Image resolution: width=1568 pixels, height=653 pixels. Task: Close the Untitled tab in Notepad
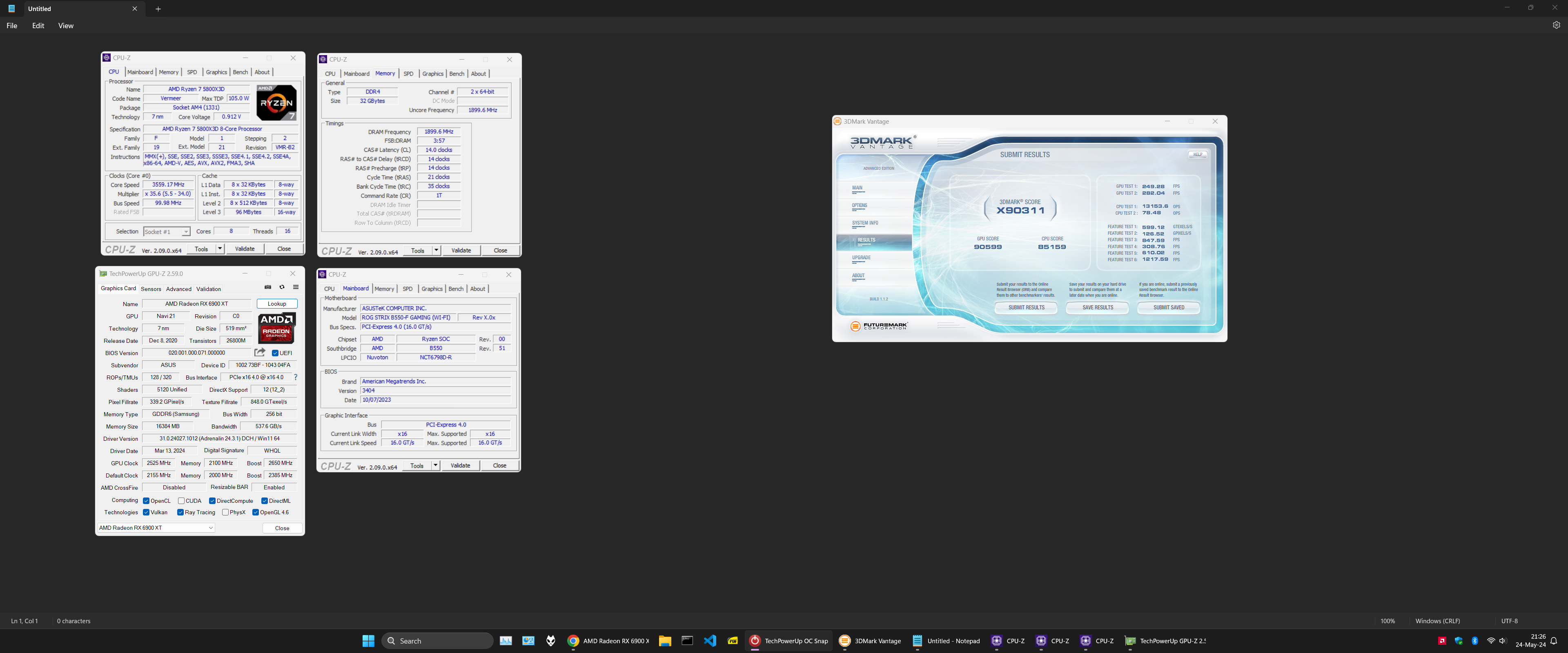coord(135,9)
